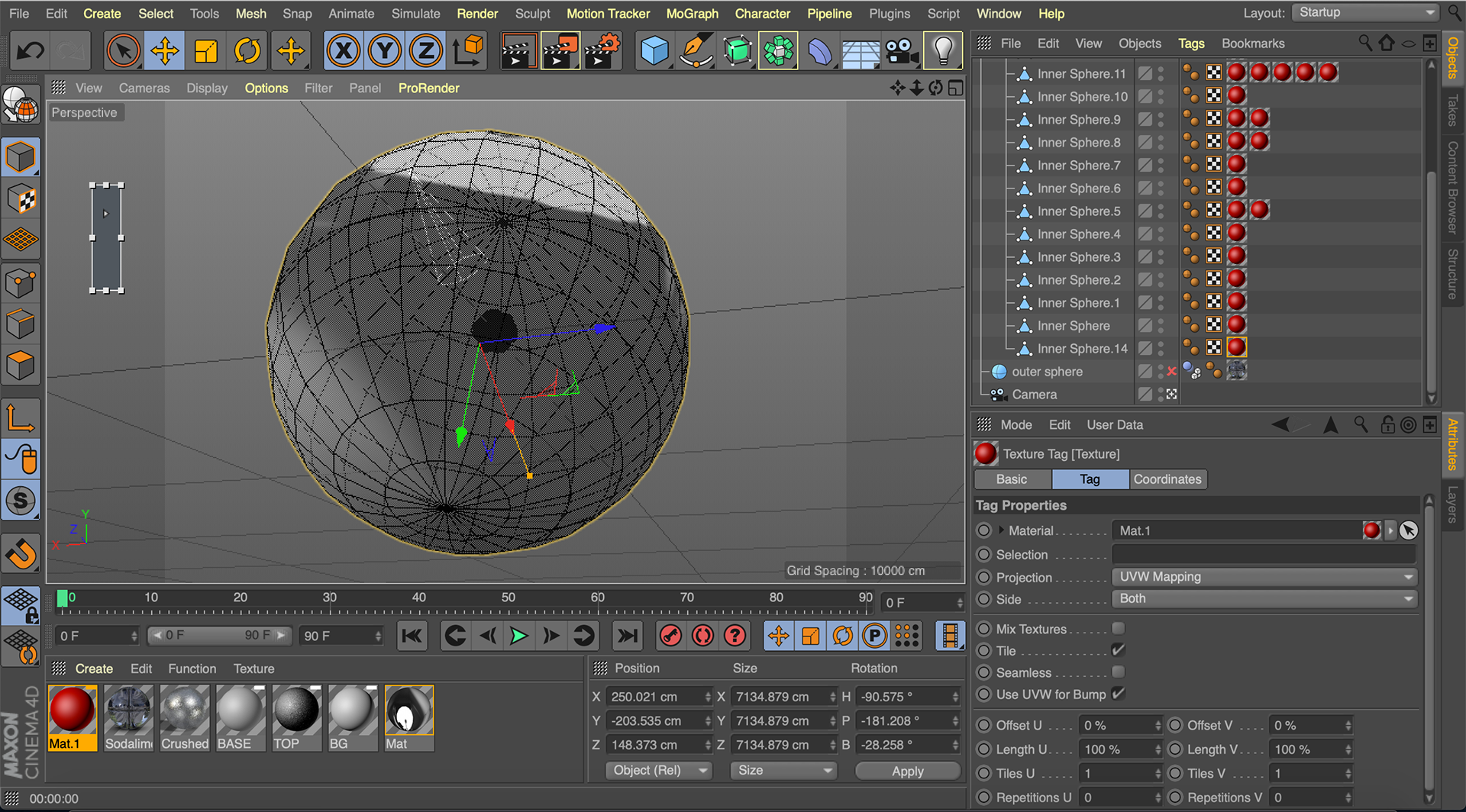Image resolution: width=1466 pixels, height=812 pixels.
Task: Click the Record Active Objects keyframe button
Action: click(x=670, y=636)
